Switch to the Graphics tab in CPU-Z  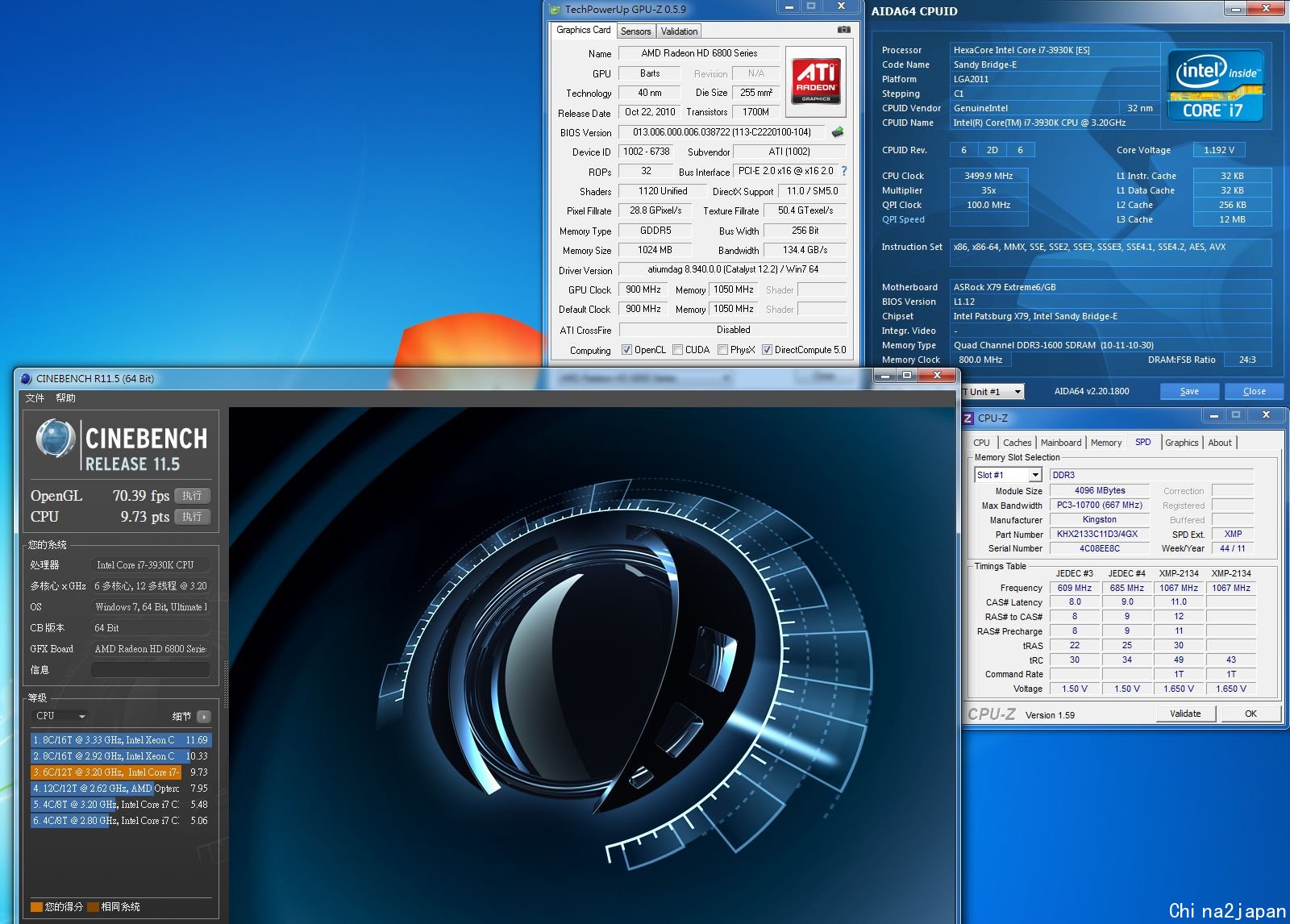coord(1181,443)
